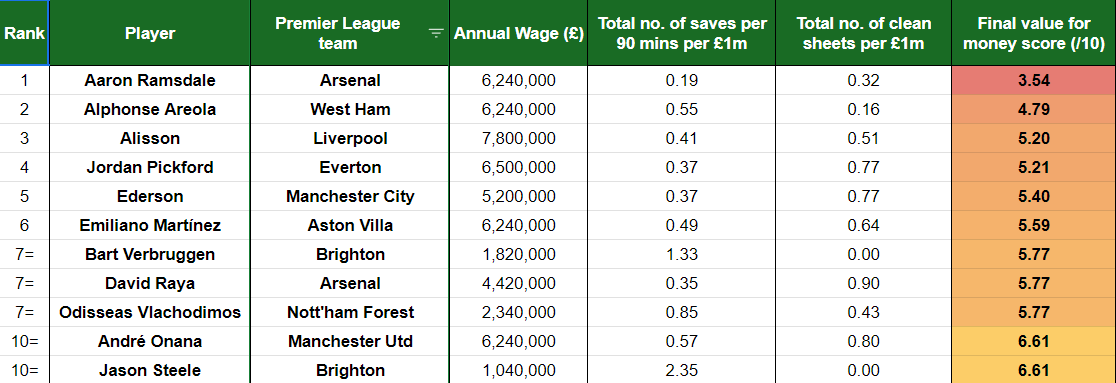Click the 0.90 clean sheets cell
Image resolution: width=1116 pixels, height=383 pixels.
864,283
